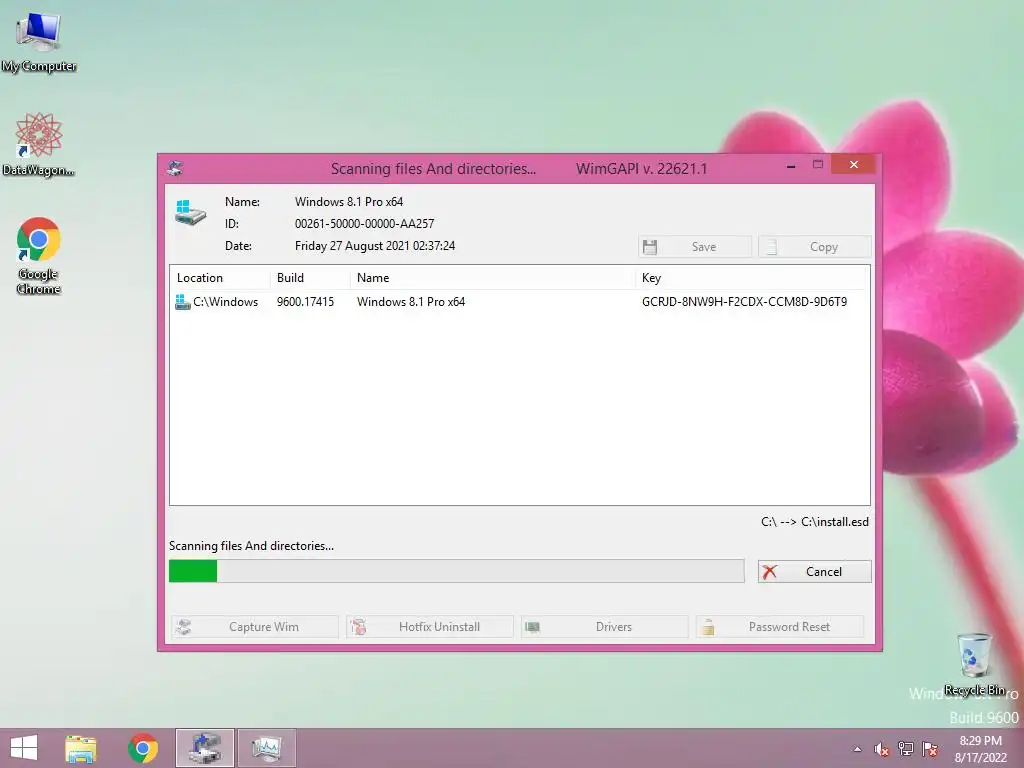
Task: Click the Cancel button
Action: point(814,571)
